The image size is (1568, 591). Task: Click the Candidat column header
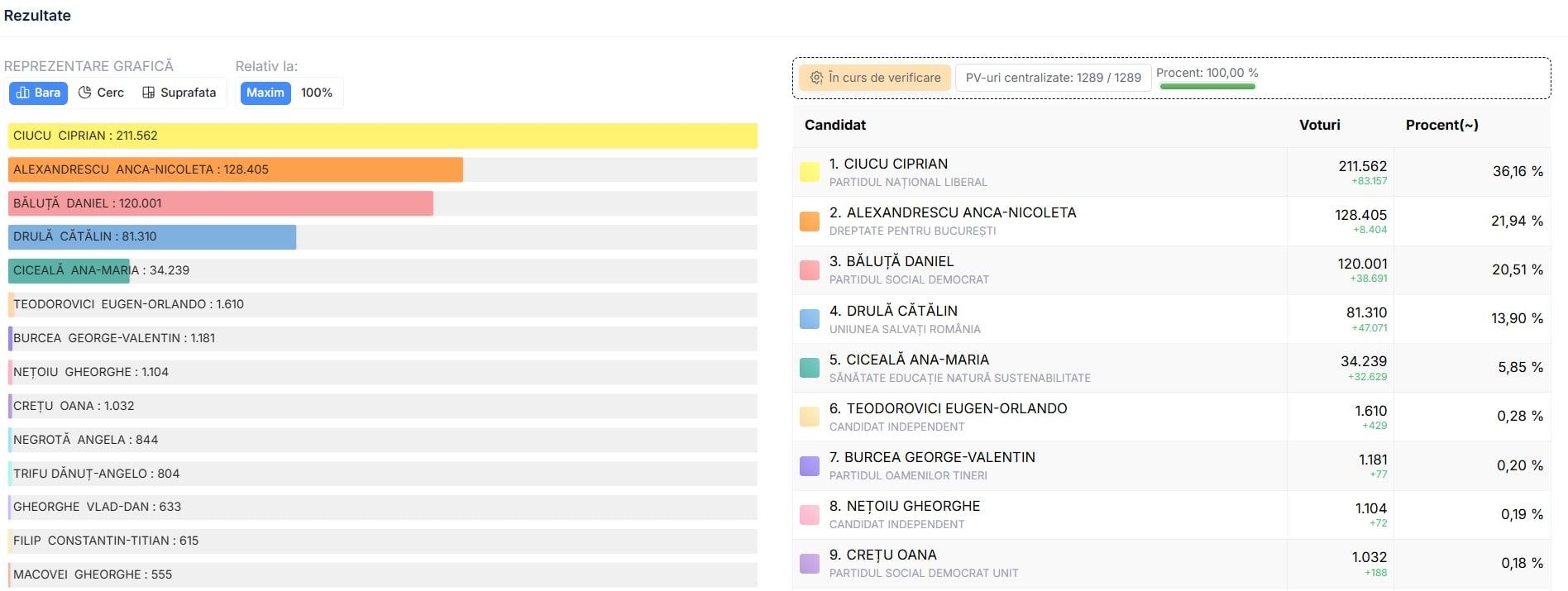(x=835, y=125)
